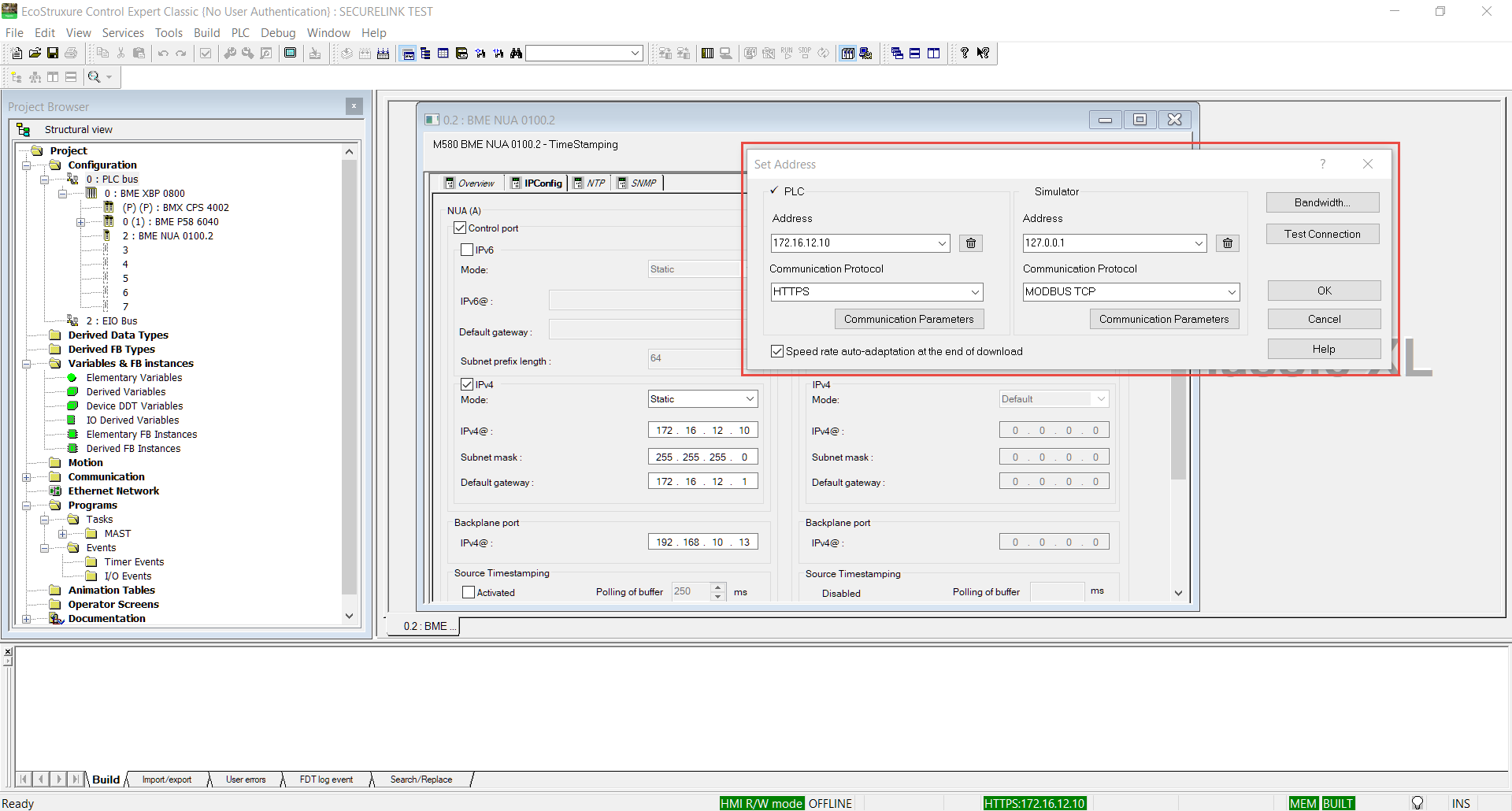The height and width of the screenshot is (811, 1512).
Task: Toggle the Control port checkbox
Action: (x=461, y=228)
